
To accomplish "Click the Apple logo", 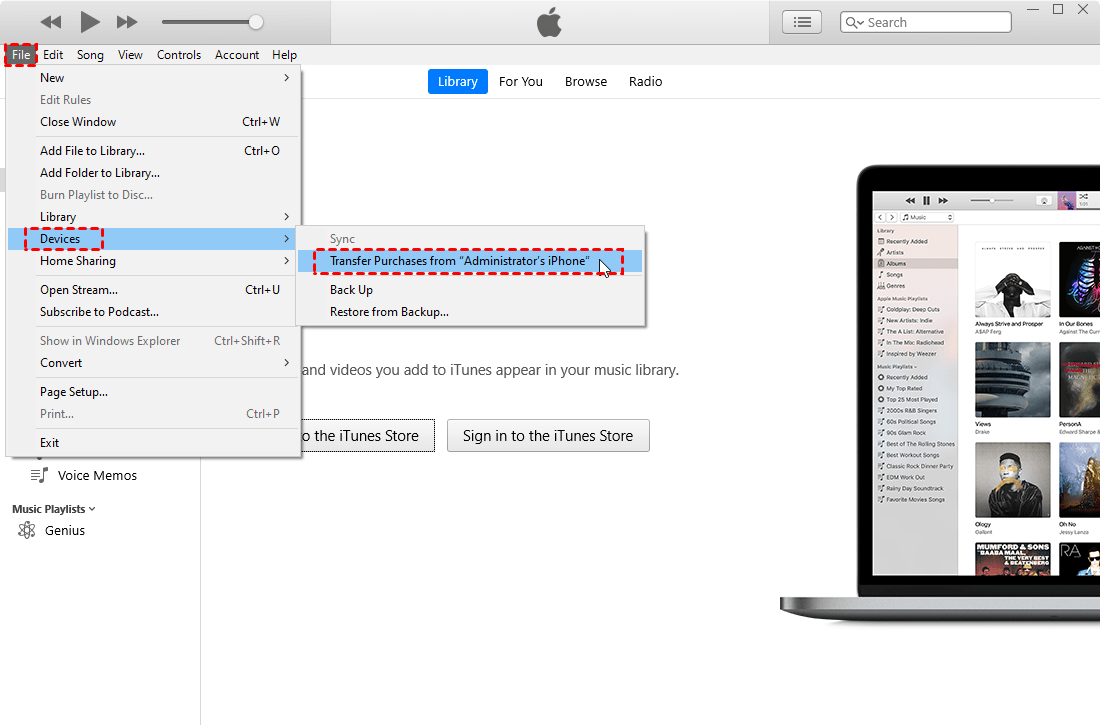I will tap(549, 22).
